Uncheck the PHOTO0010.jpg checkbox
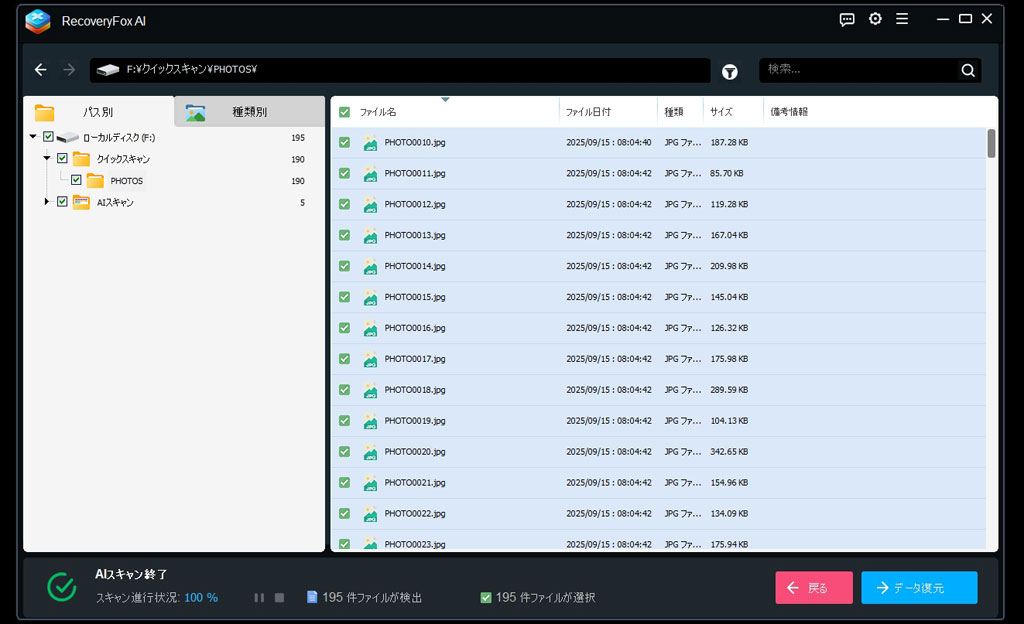The image size is (1024, 624). pos(344,142)
